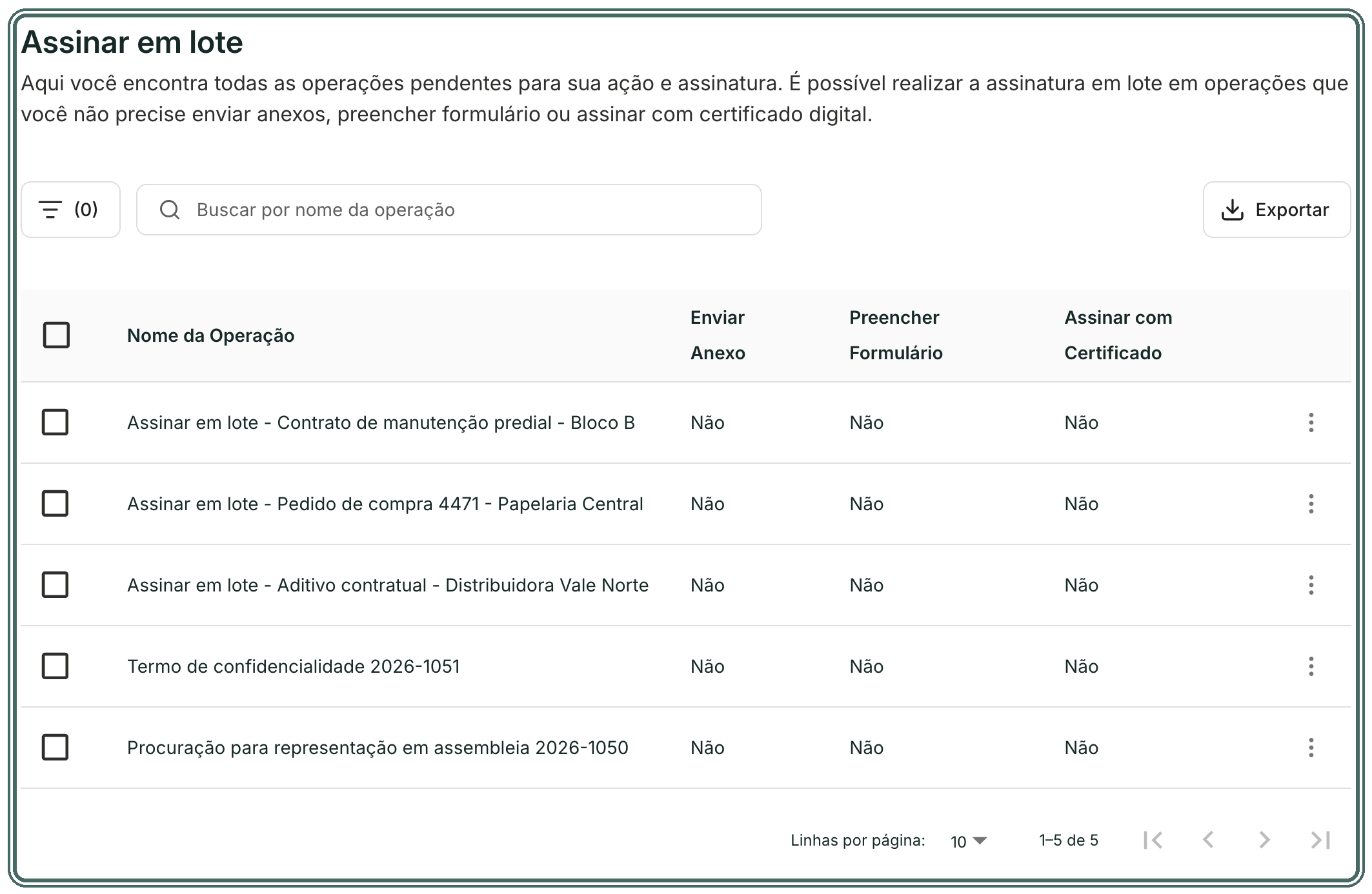
Task: Export the pending operations list
Action: click(1276, 210)
